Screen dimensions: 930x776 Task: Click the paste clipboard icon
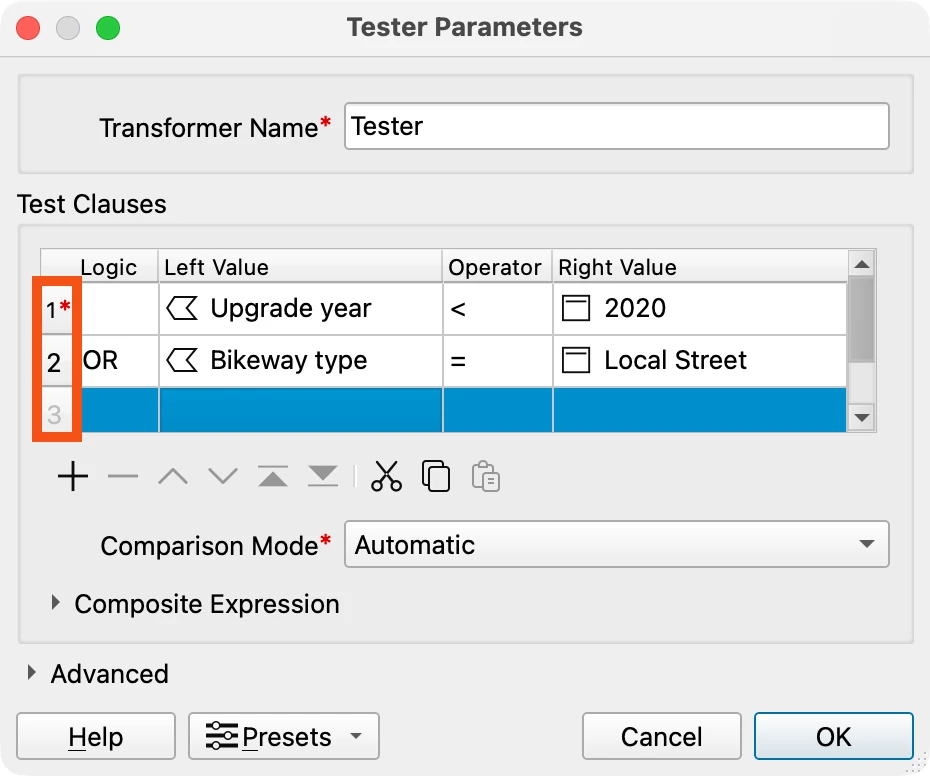[486, 476]
